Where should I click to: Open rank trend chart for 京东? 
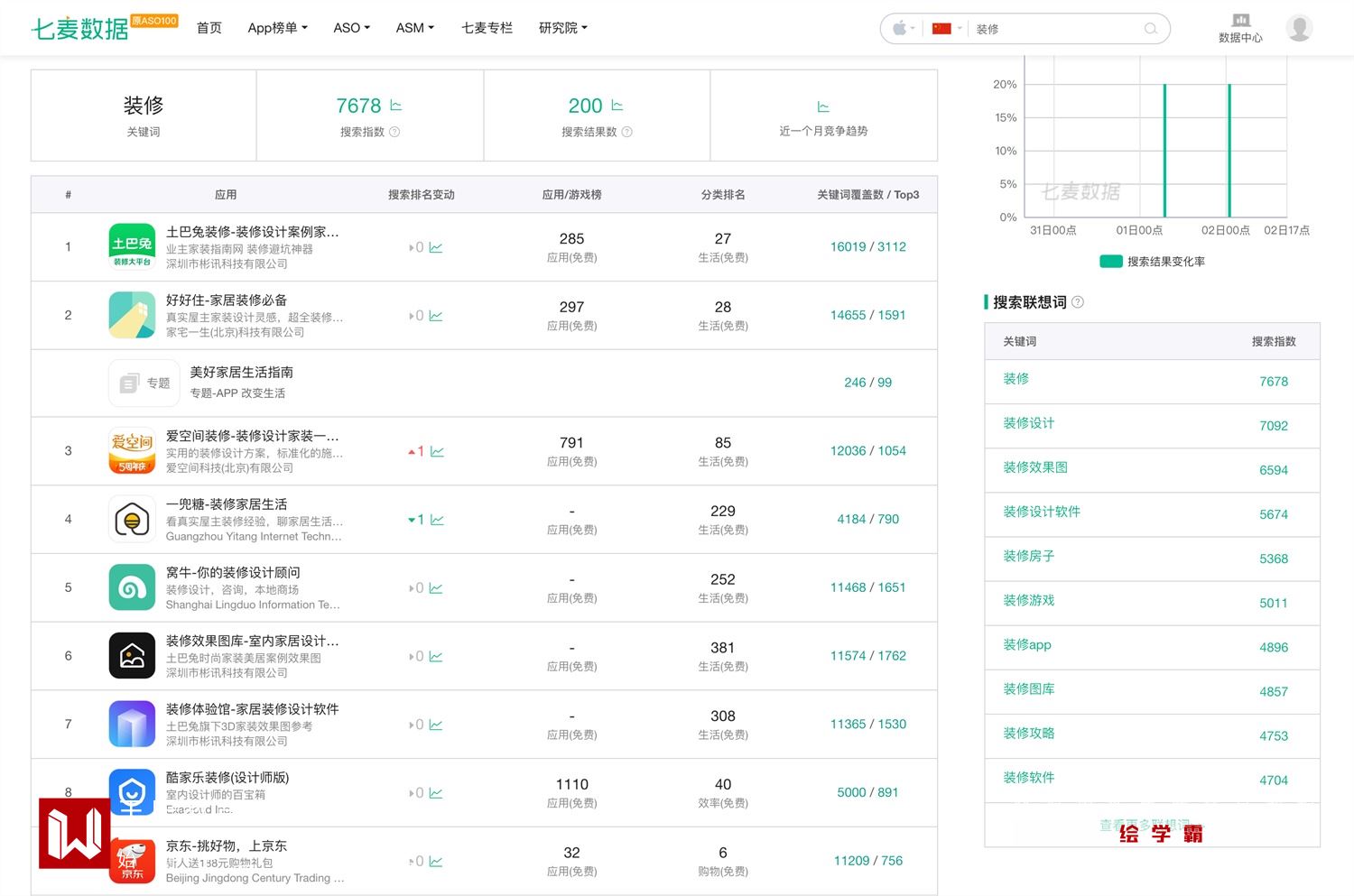(x=436, y=862)
